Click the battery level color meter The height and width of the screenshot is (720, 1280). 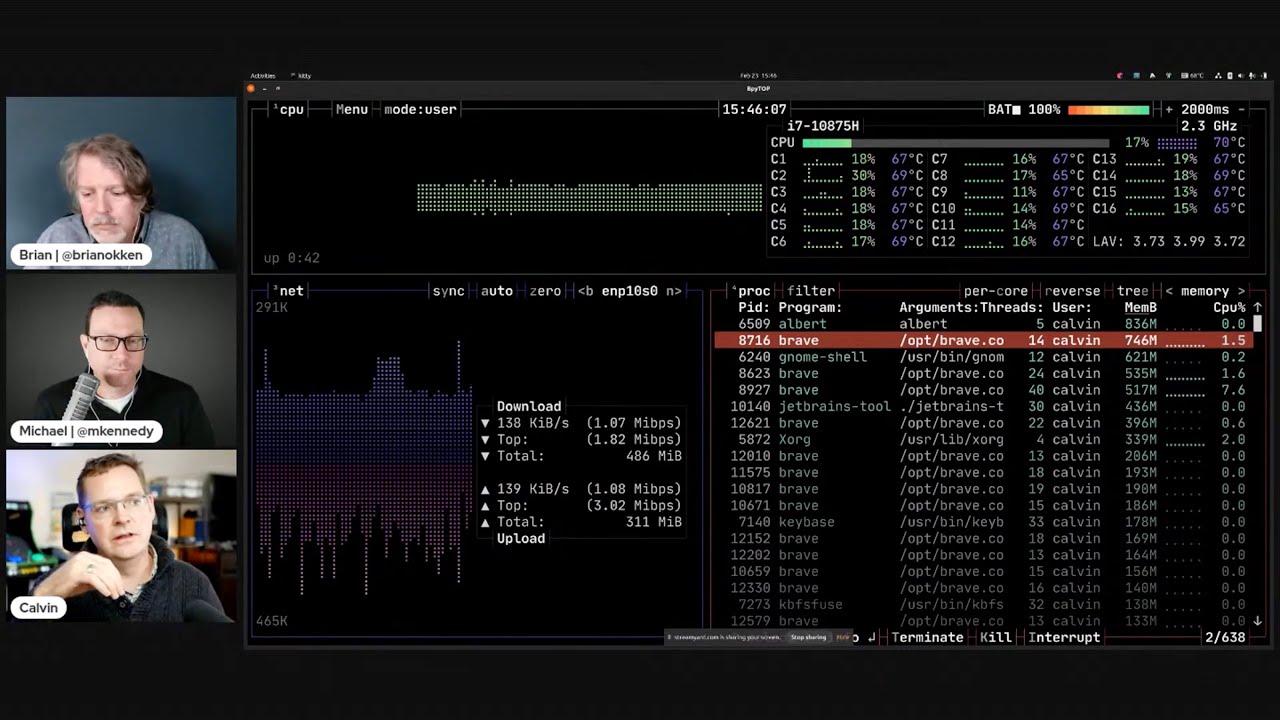click(1108, 109)
